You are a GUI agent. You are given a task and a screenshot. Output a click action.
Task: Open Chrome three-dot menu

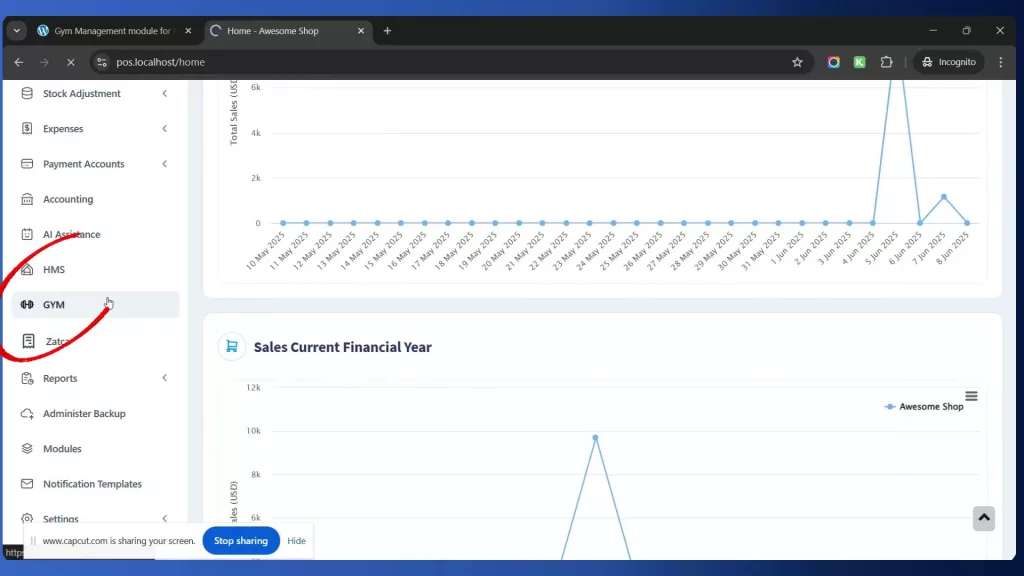[x=1000, y=62]
